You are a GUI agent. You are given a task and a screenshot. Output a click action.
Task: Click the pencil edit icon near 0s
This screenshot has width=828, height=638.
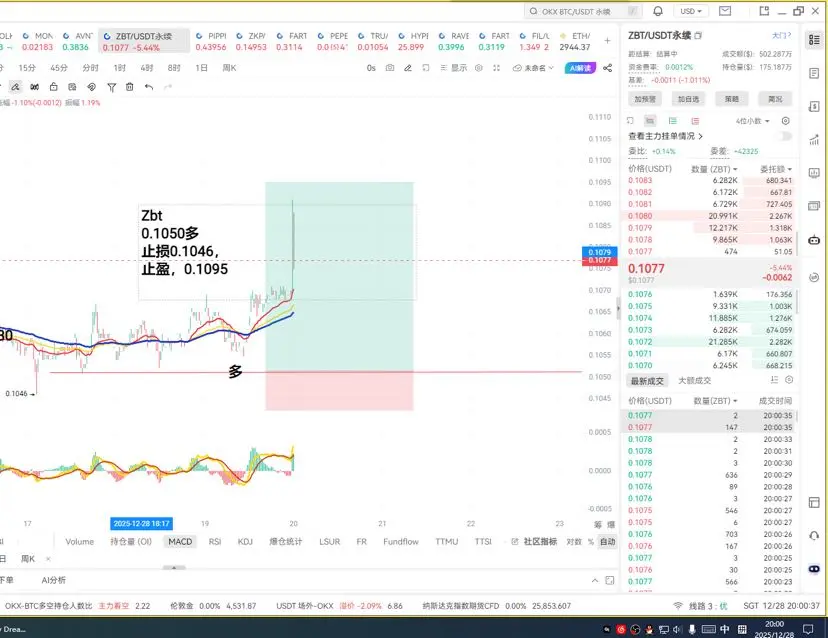pyautogui.click(x=408, y=68)
